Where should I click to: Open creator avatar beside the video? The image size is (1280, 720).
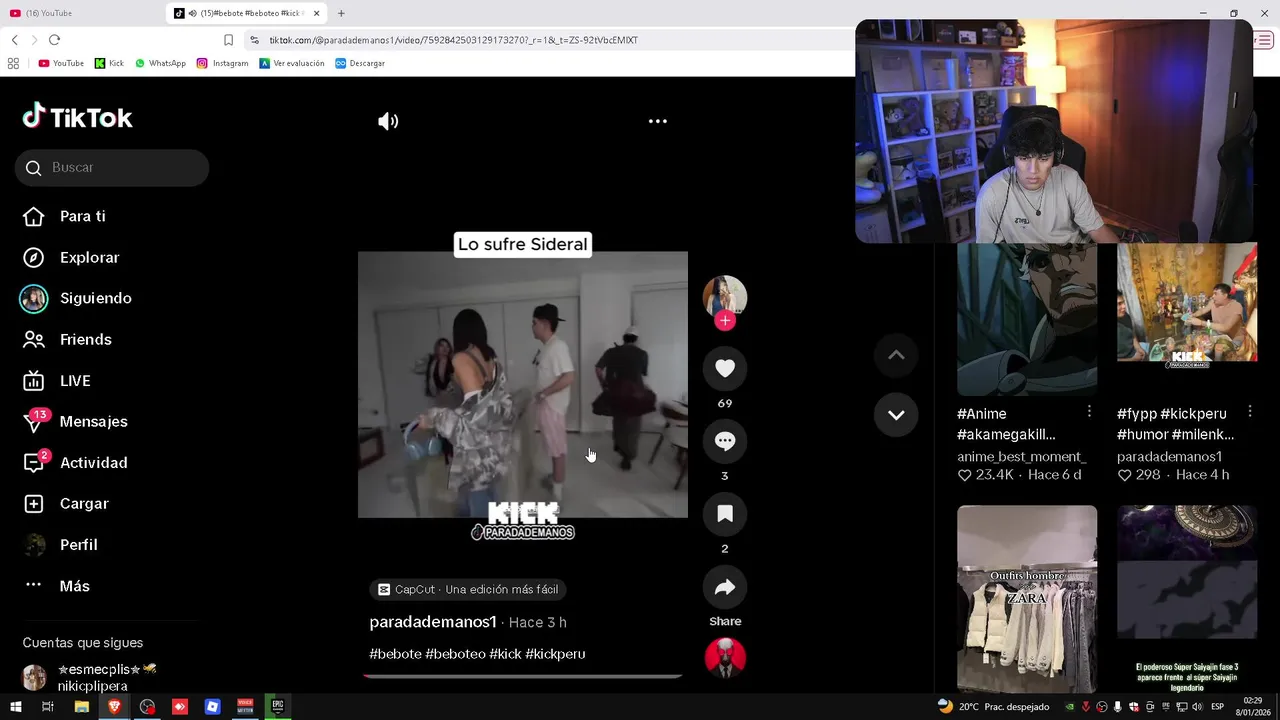(725, 296)
